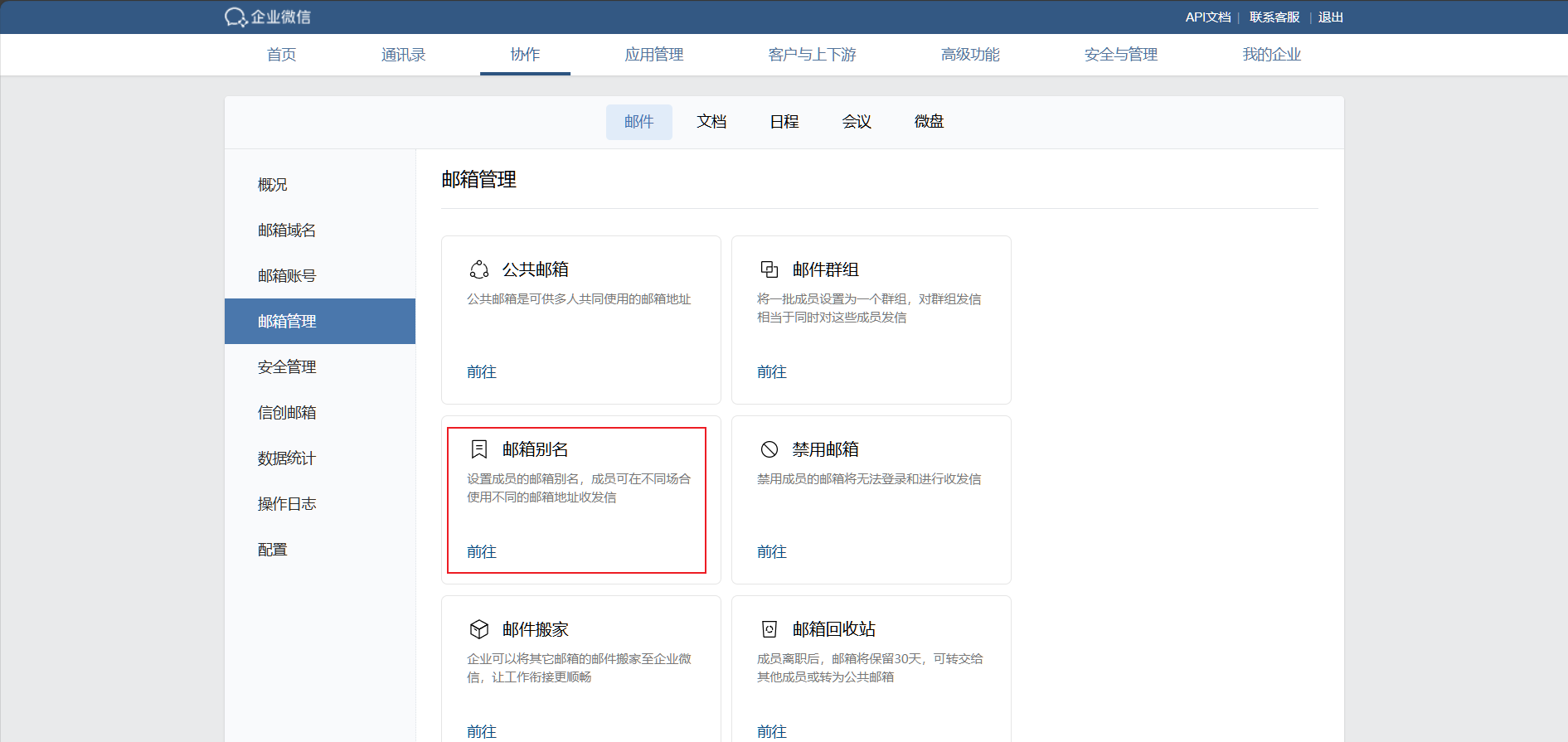Select the 邮件 sub-tab
Screen dimensions: 1568x742
pos(639,122)
